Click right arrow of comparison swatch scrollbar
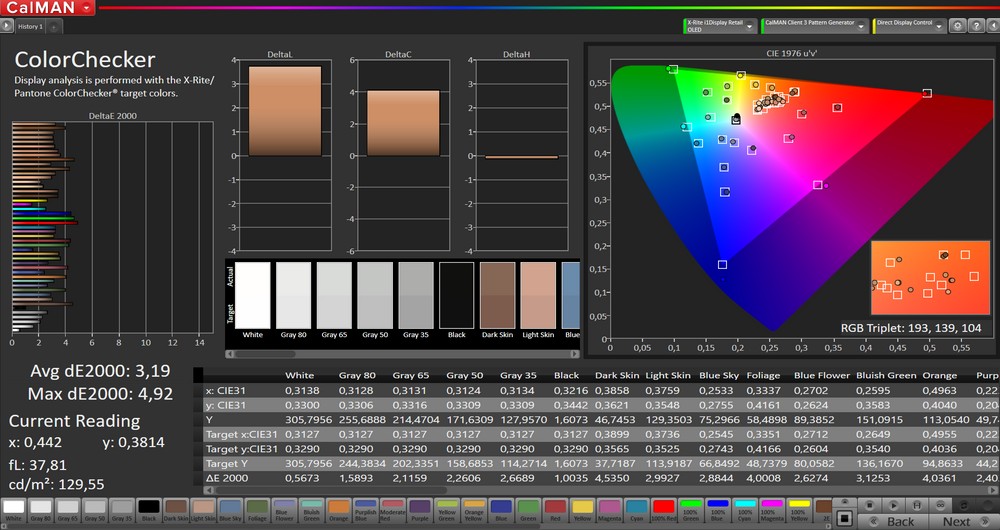Viewport: 1000px width, 530px height. [x=575, y=354]
